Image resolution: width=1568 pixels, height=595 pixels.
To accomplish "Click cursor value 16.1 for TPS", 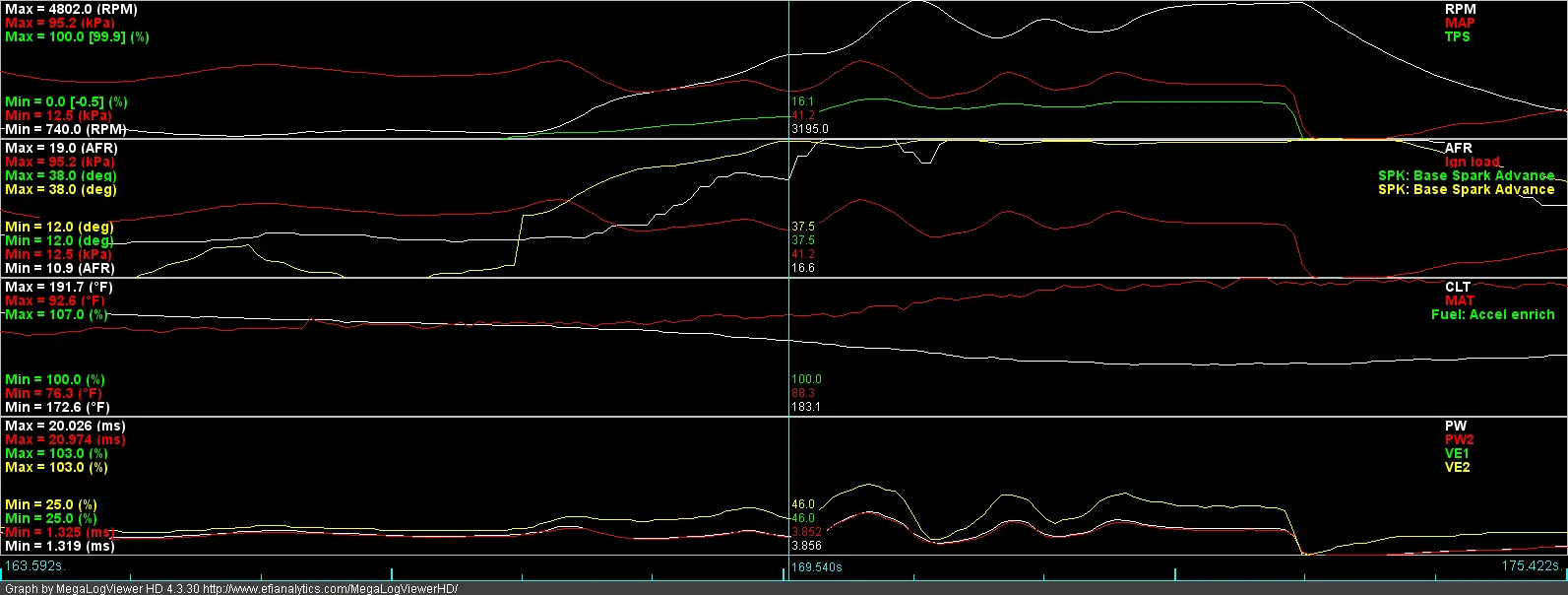I will pos(802,101).
